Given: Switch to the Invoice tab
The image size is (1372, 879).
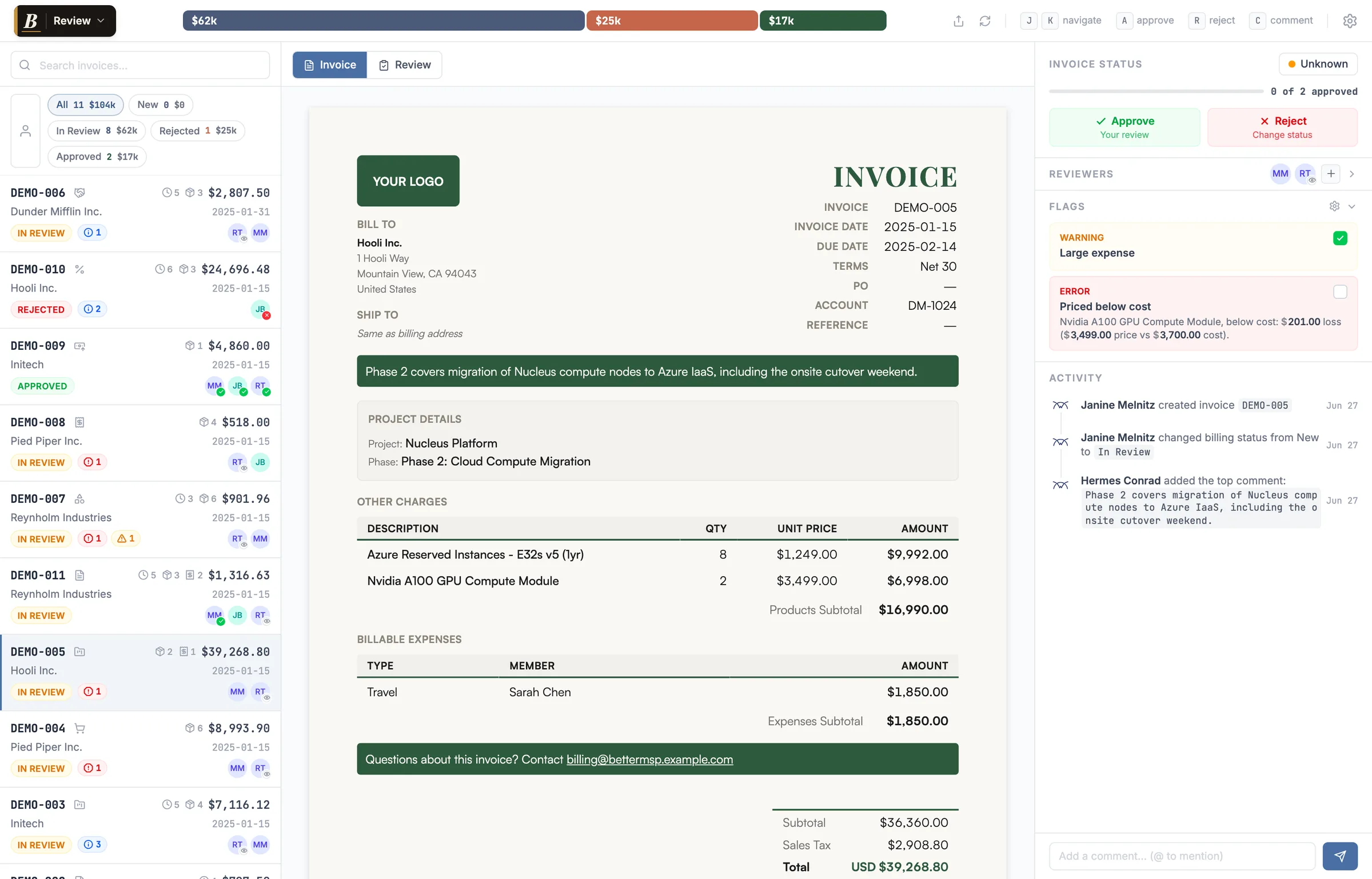Looking at the screenshot, I should pos(330,65).
